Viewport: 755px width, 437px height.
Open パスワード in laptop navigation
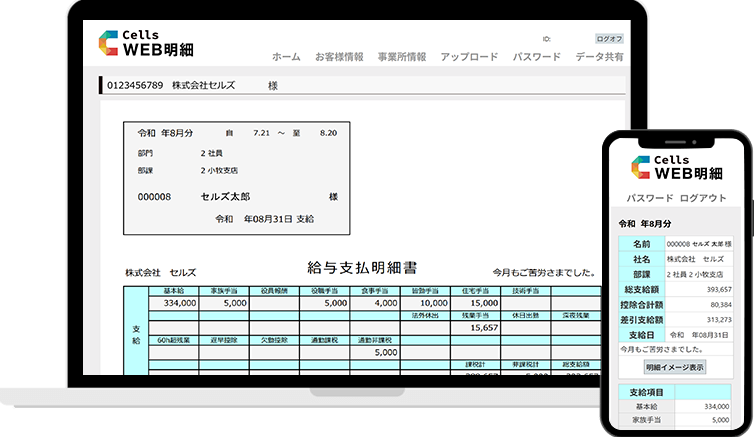(536, 57)
